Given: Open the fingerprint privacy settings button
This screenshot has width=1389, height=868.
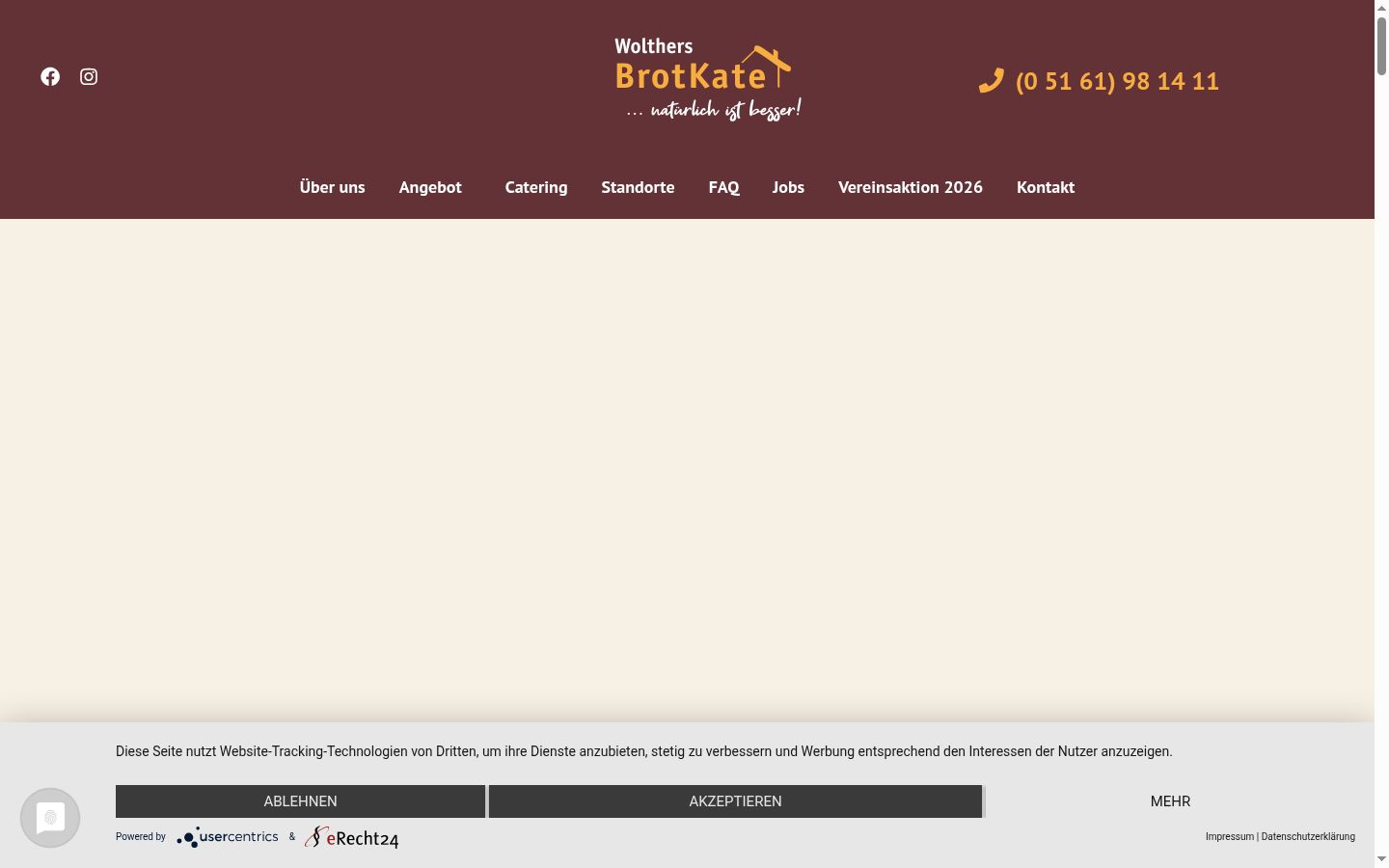Looking at the screenshot, I should pyautogui.click(x=50, y=818).
